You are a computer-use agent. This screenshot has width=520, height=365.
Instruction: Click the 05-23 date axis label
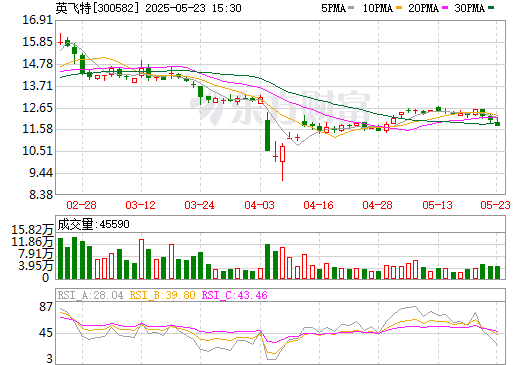click(495, 205)
